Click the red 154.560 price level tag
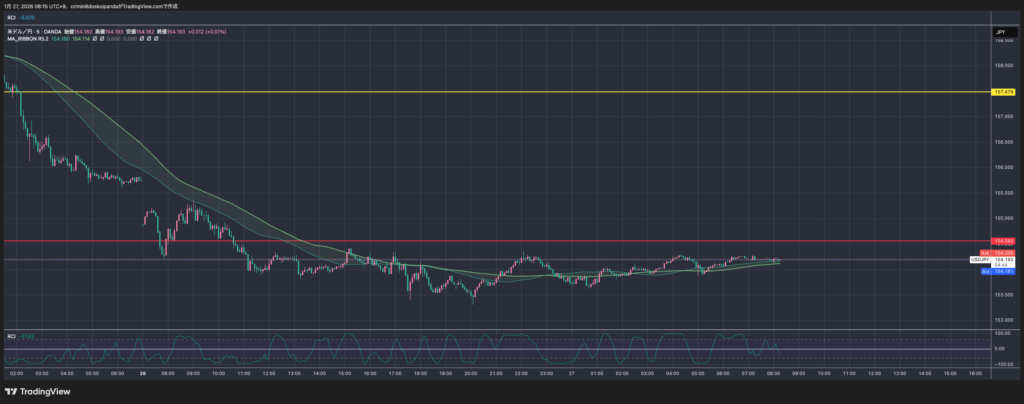The image size is (1024, 404). click(1003, 241)
